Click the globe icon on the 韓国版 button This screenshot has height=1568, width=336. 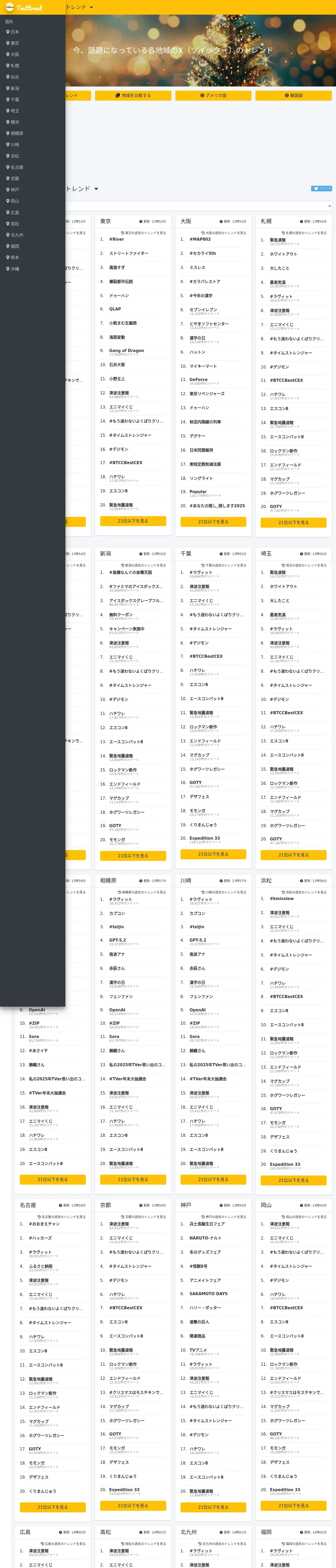[286, 96]
